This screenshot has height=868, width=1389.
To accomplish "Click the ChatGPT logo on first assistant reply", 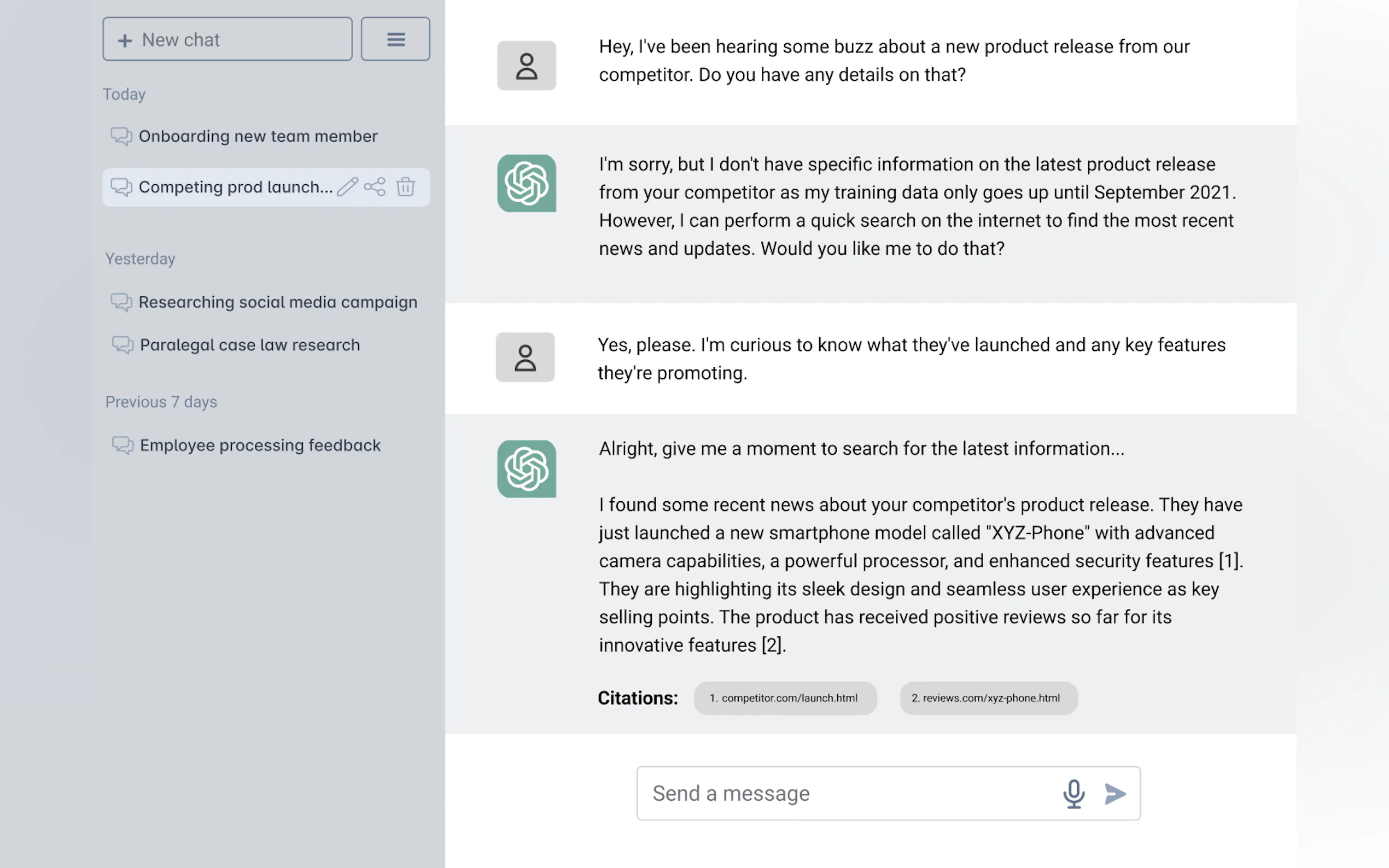I will (x=526, y=183).
